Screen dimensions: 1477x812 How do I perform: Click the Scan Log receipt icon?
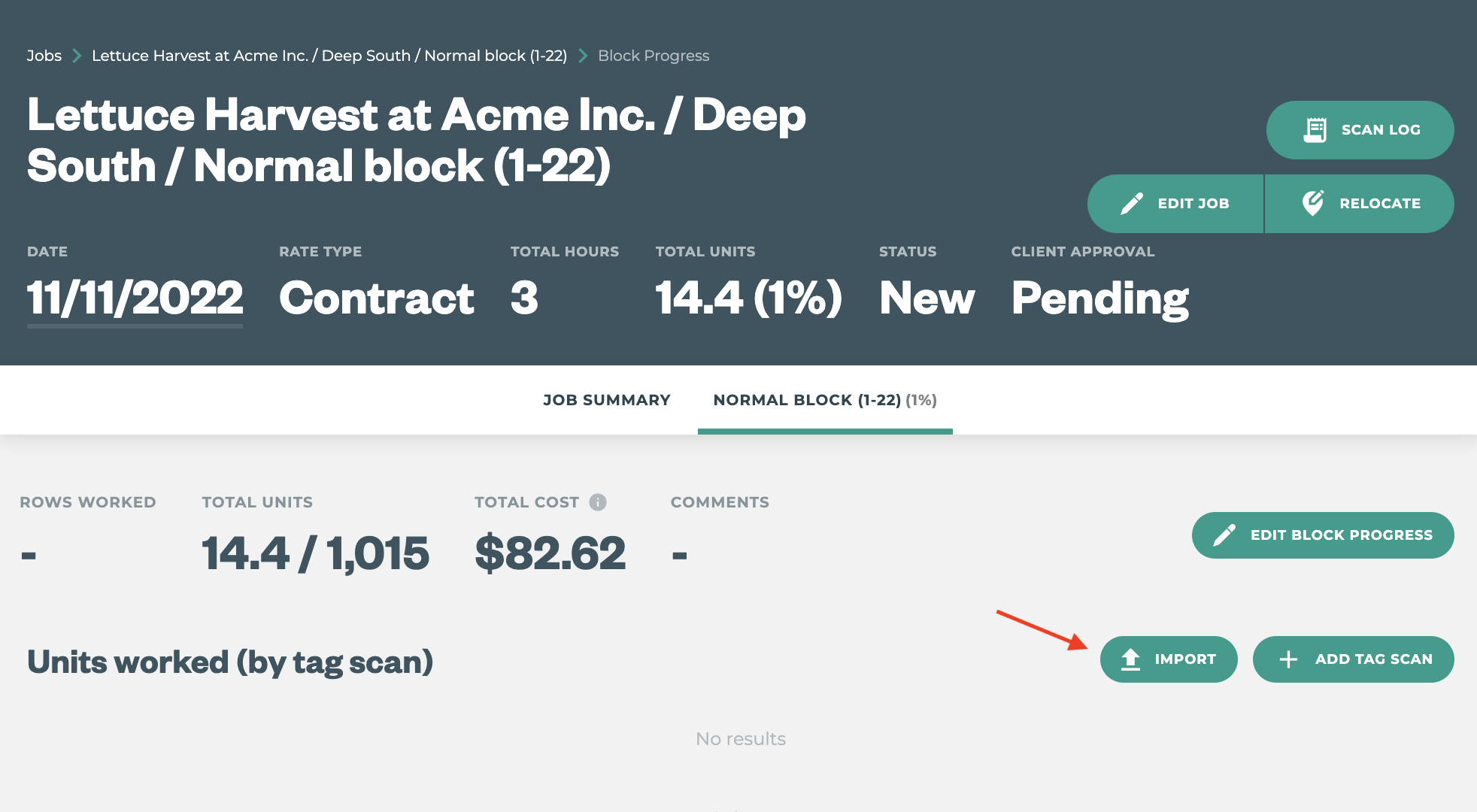tap(1315, 130)
